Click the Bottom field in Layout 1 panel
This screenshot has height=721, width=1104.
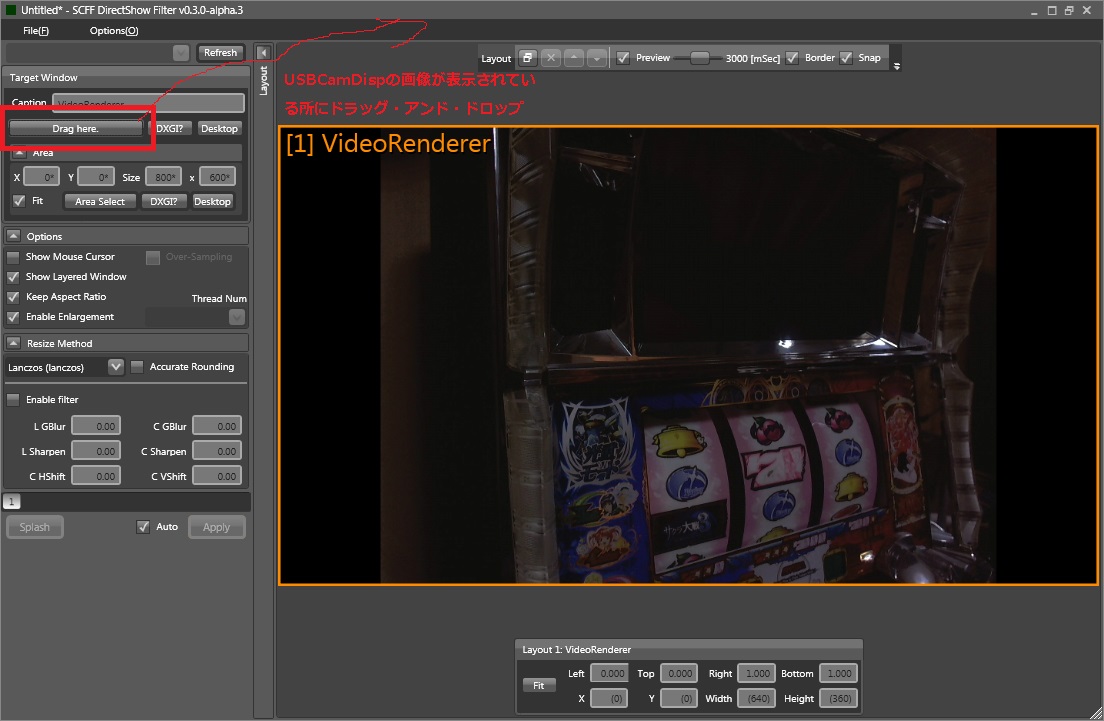tap(838, 674)
